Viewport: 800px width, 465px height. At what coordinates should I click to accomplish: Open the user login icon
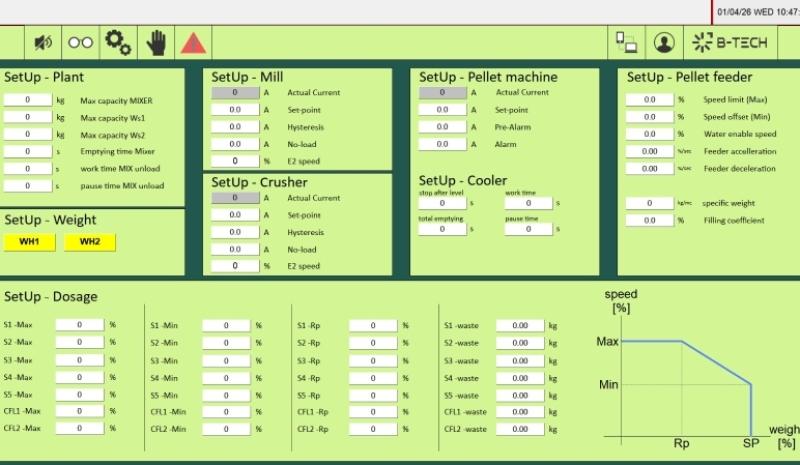[x=664, y=42]
